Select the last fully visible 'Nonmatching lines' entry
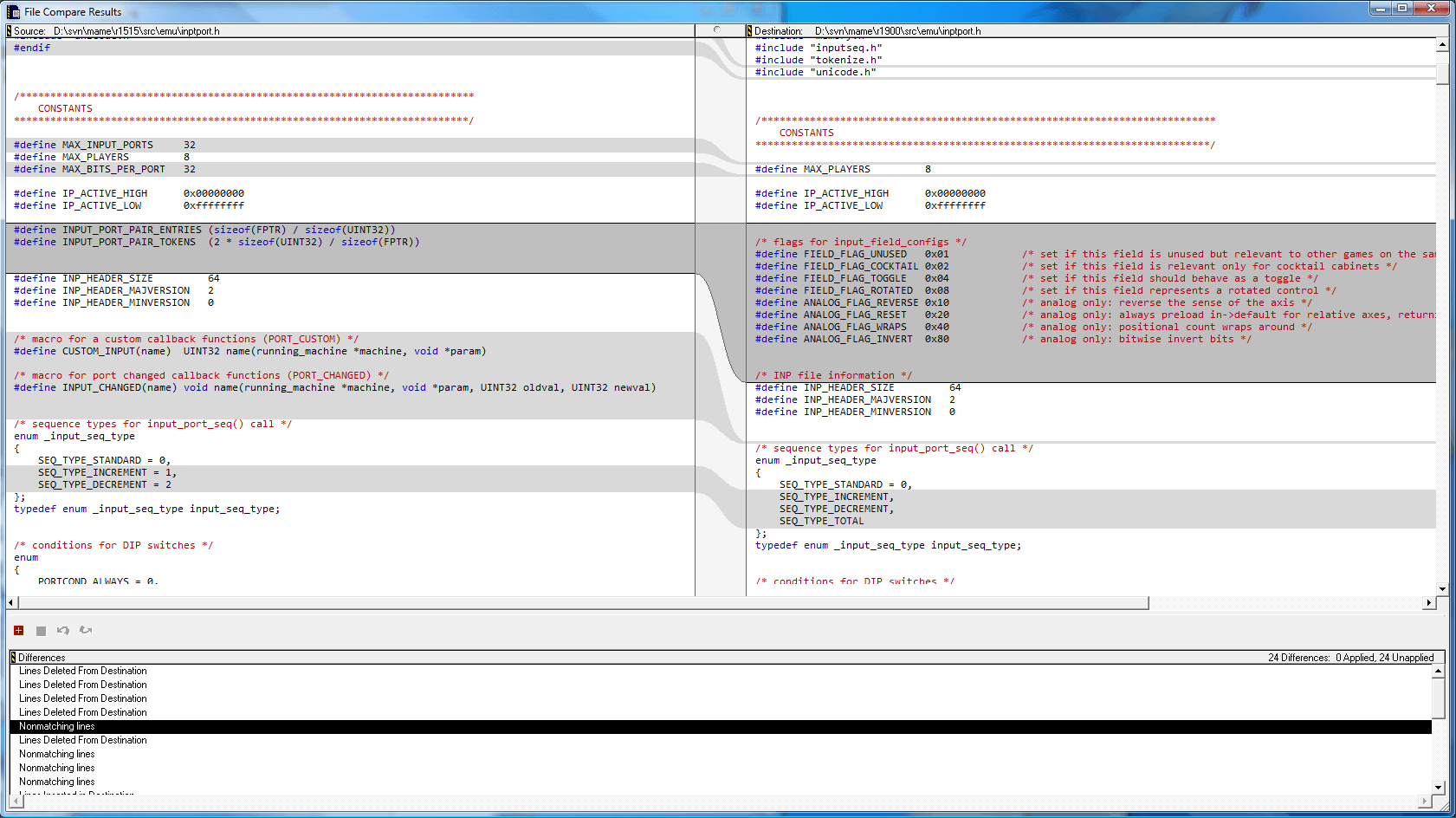The image size is (1456, 818). pos(57,782)
